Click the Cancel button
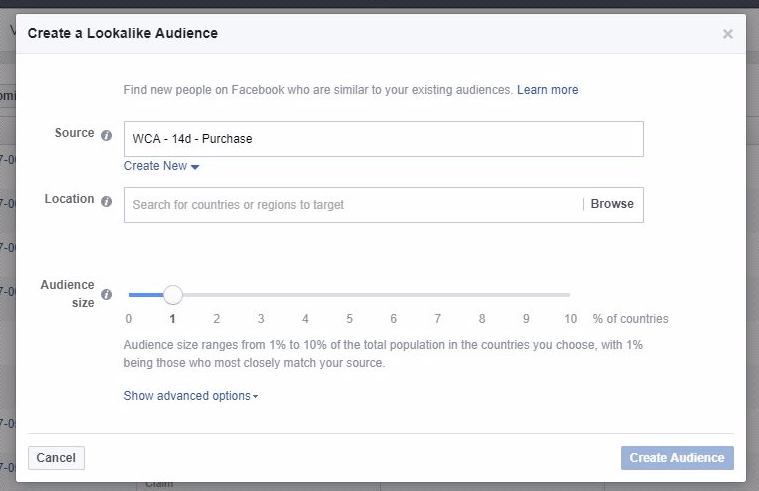 click(x=56, y=458)
